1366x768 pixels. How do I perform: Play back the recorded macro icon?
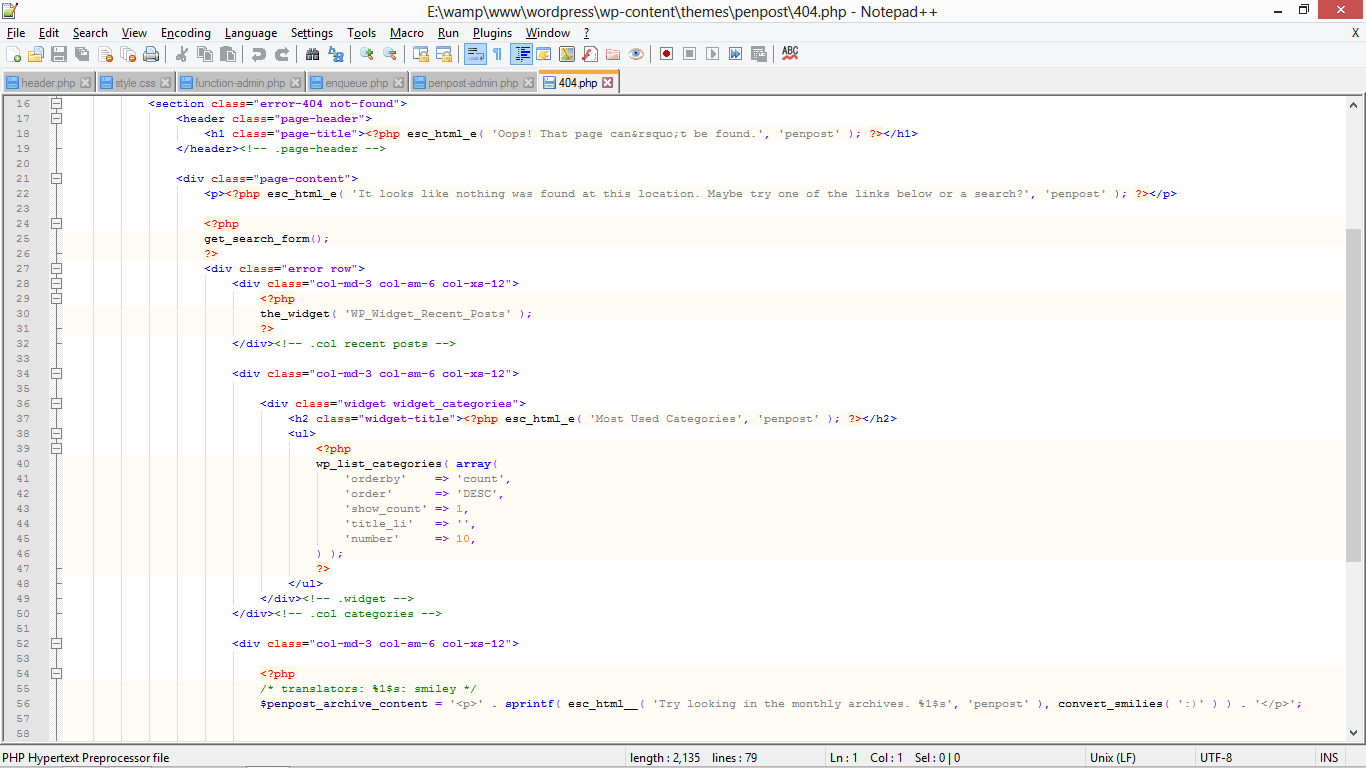712,54
